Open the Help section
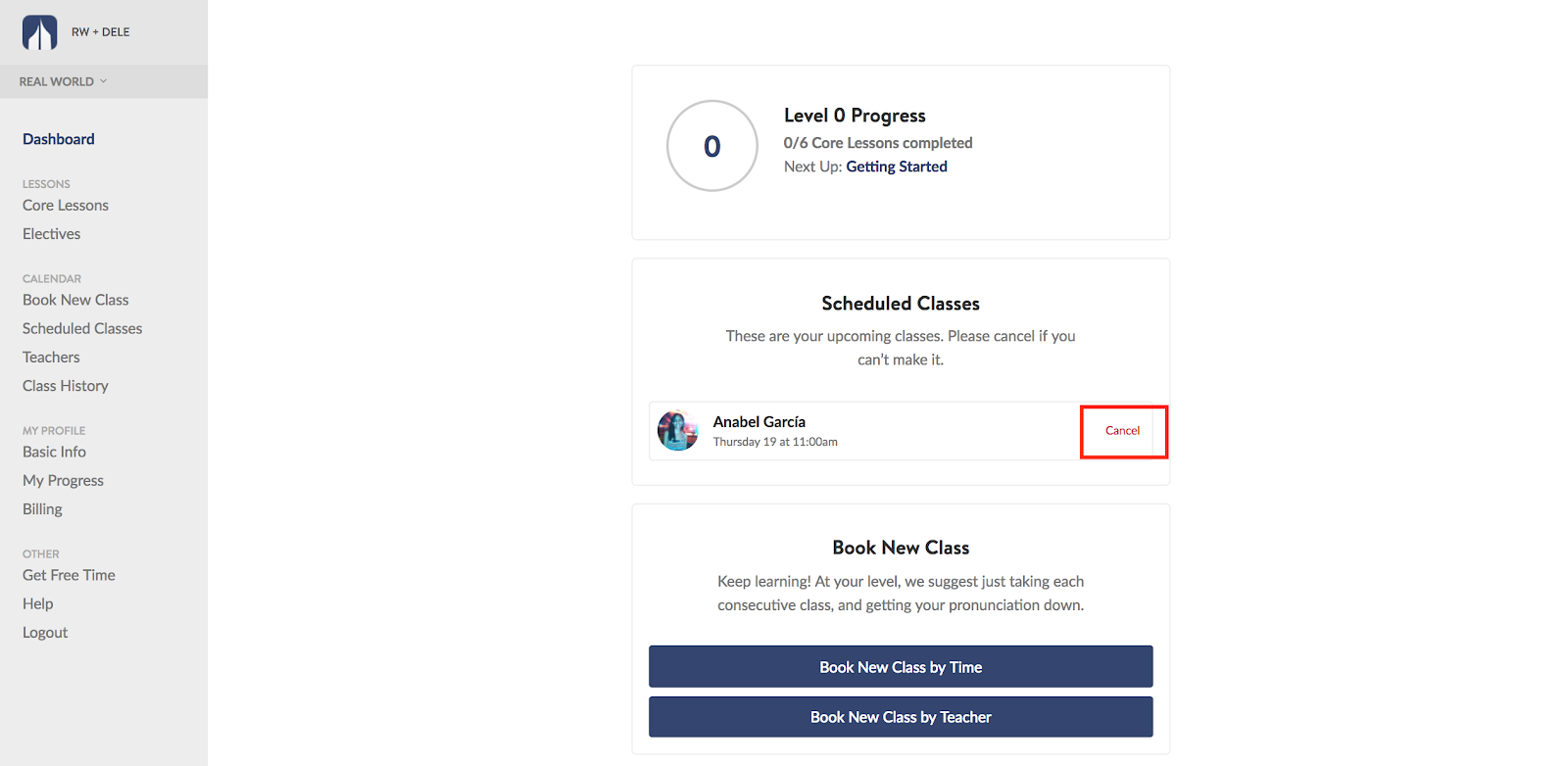Screen dimensions: 1568x766 coord(37,602)
